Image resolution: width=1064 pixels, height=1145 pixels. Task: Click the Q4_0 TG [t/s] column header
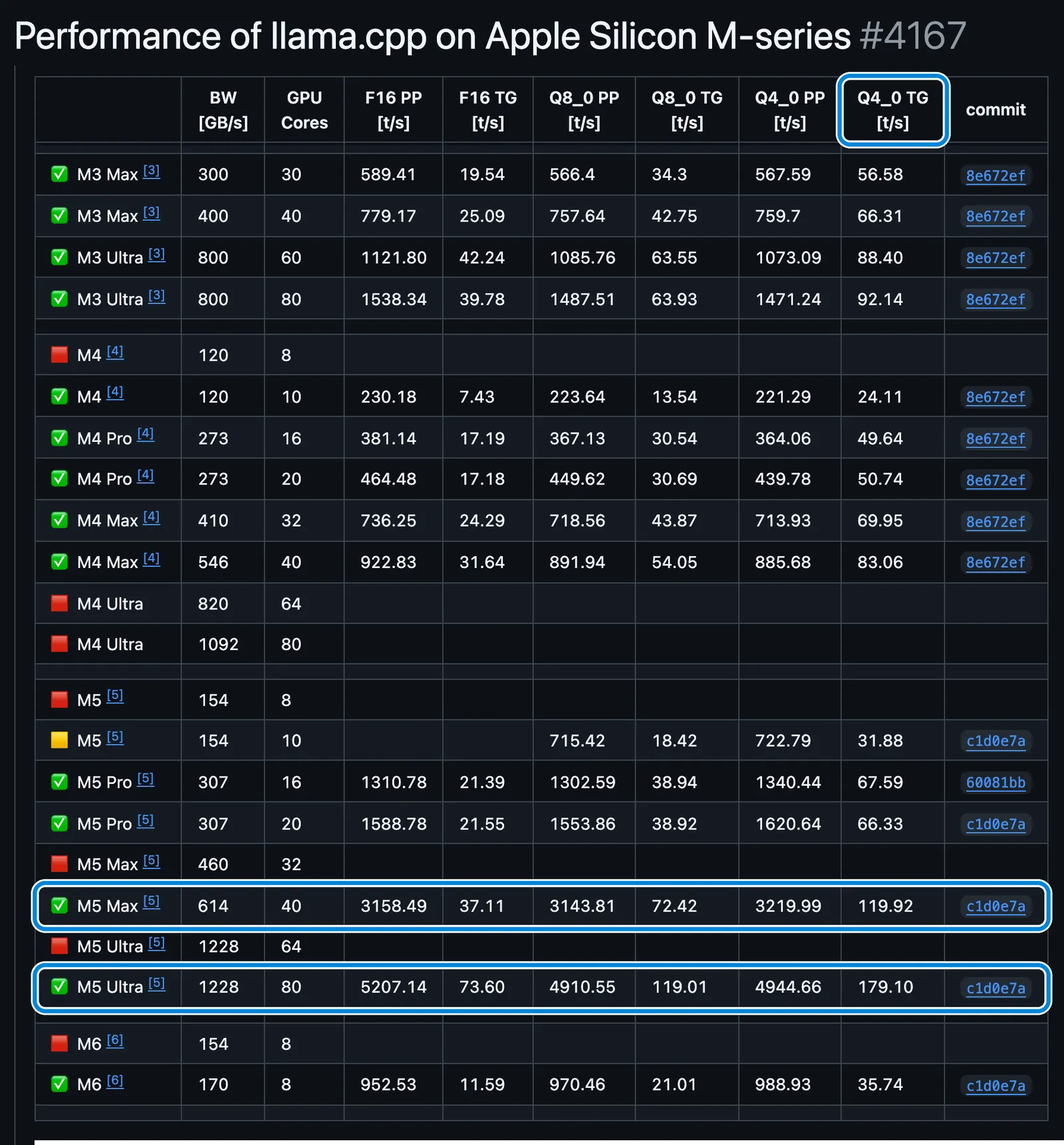click(892, 110)
